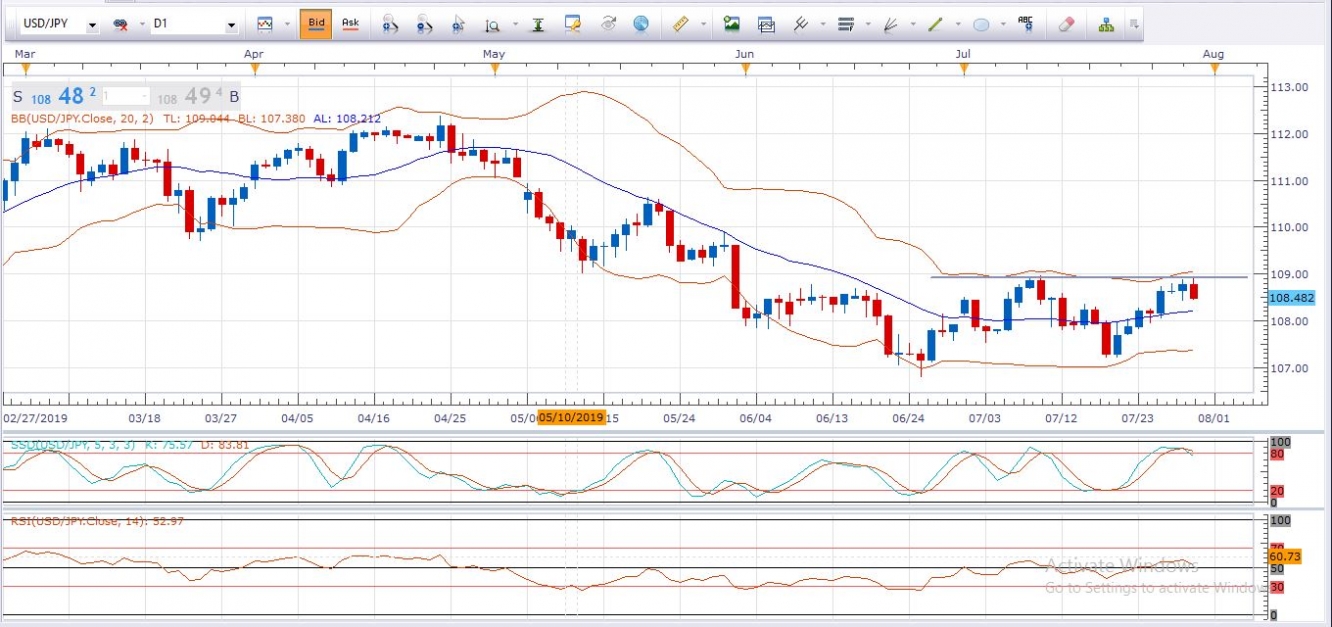This screenshot has height=627, width=1332.
Task: Click the 08/01 date axis label
Action: click(x=1213, y=417)
